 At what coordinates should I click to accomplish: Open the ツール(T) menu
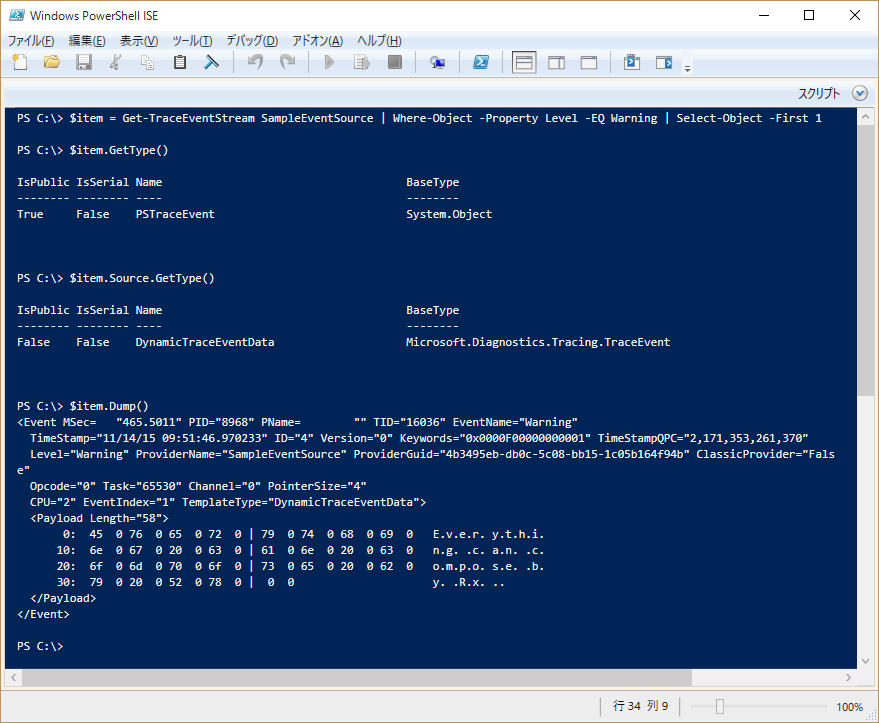(x=192, y=40)
